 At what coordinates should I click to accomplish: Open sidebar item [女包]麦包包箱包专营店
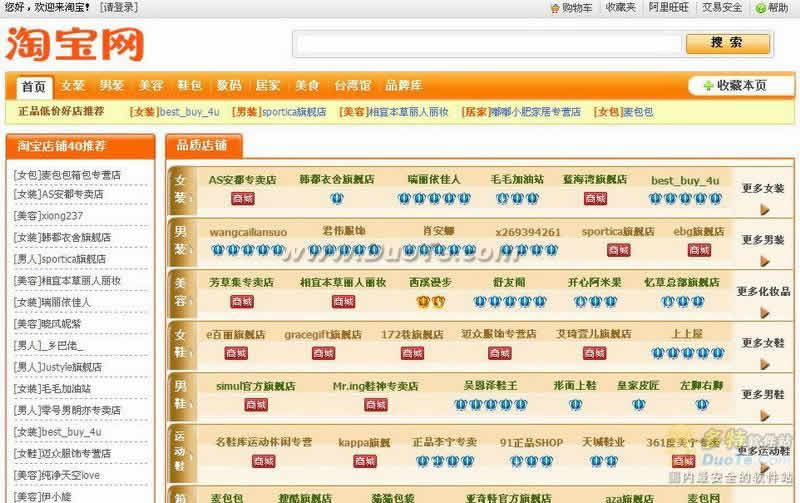pyautogui.click(x=67, y=175)
